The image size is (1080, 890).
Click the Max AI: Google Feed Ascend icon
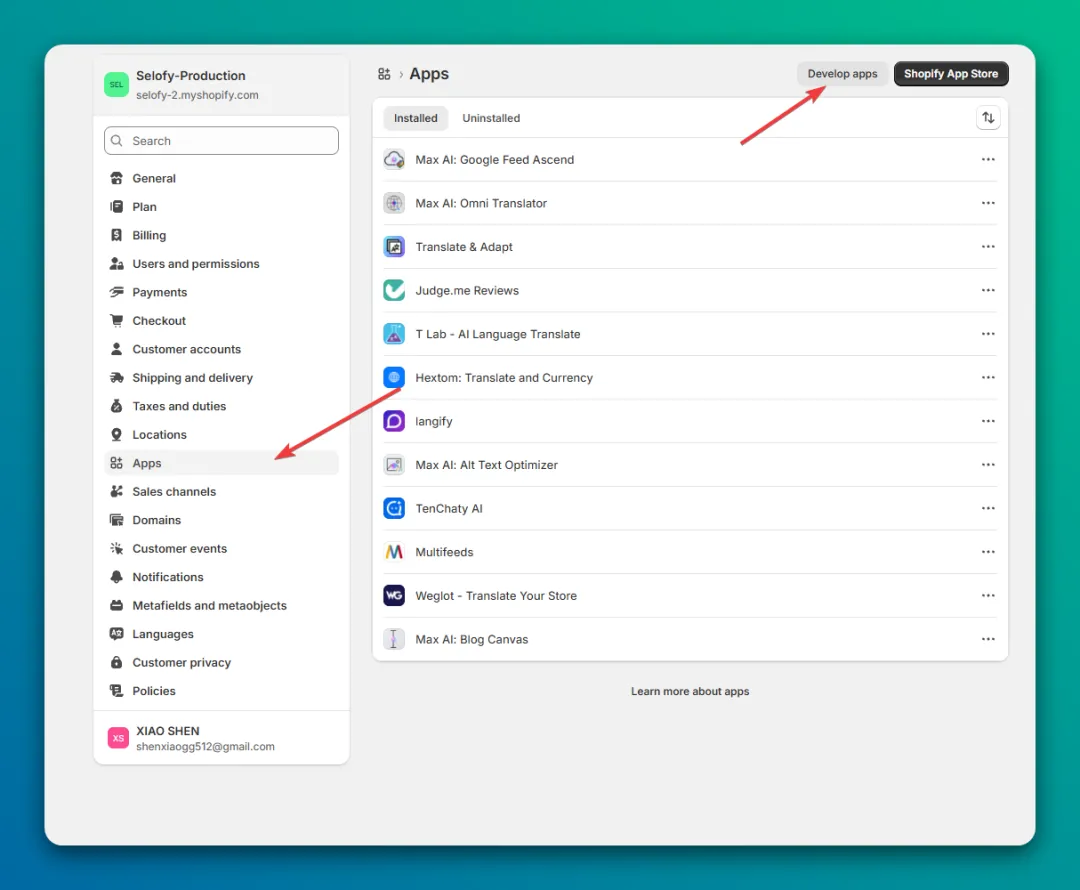pos(394,159)
